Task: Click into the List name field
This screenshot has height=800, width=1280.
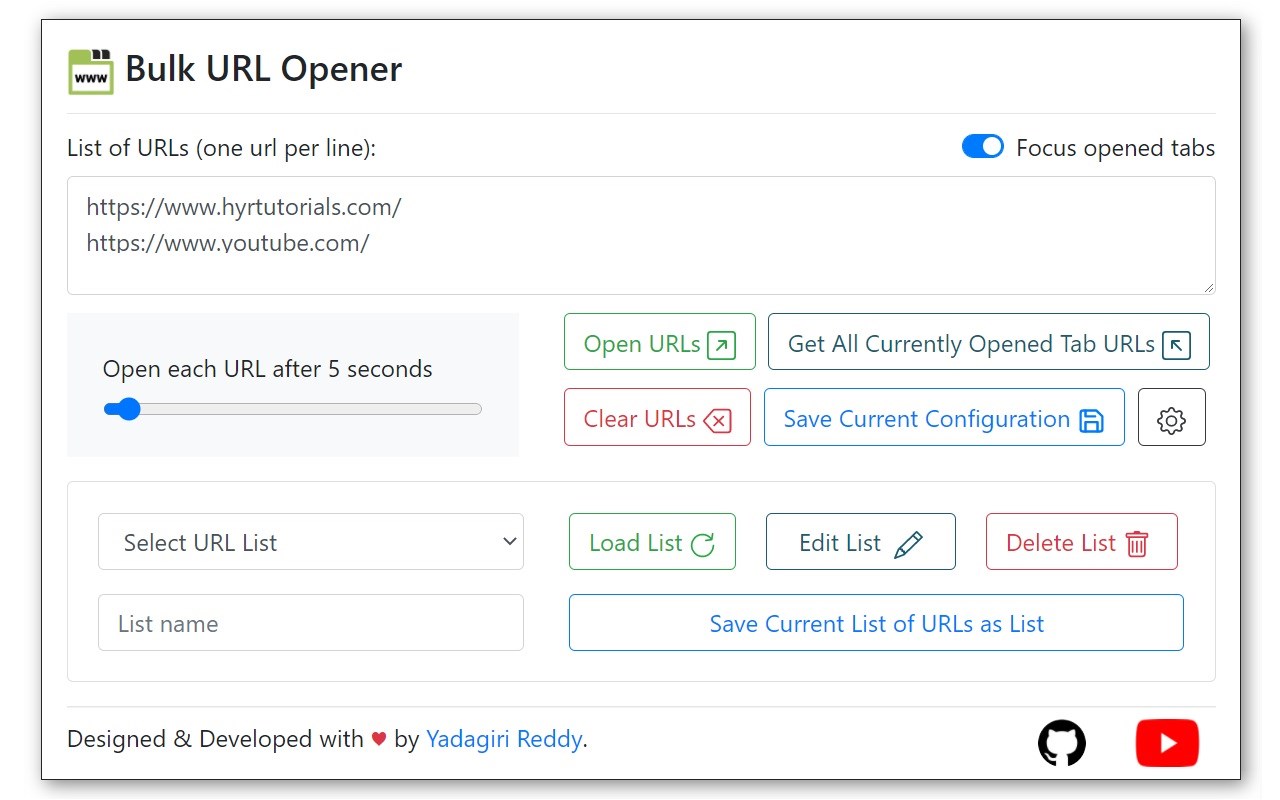Action: [311, 623]
